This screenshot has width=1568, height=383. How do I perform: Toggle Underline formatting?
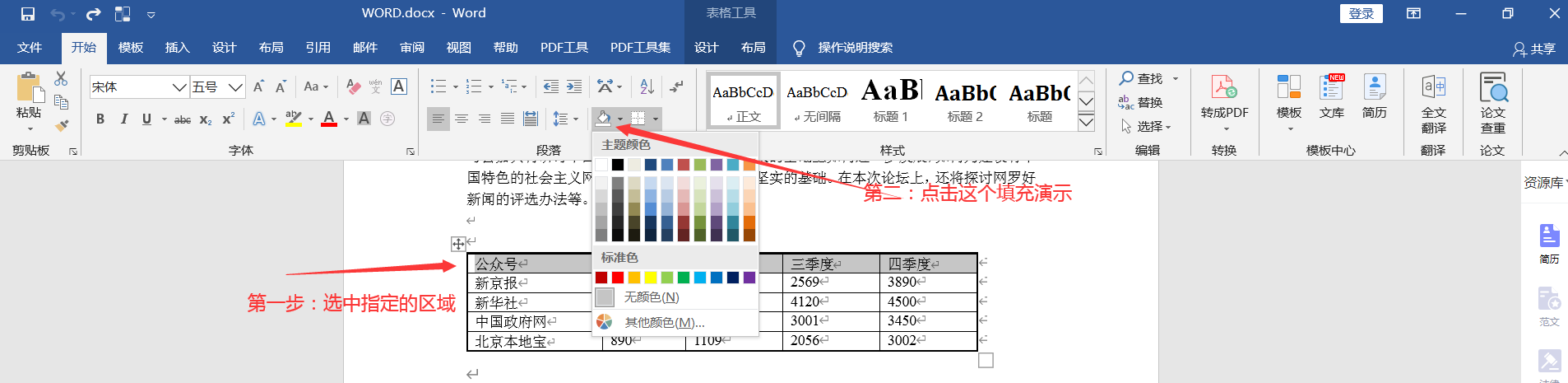coord(146,119)
